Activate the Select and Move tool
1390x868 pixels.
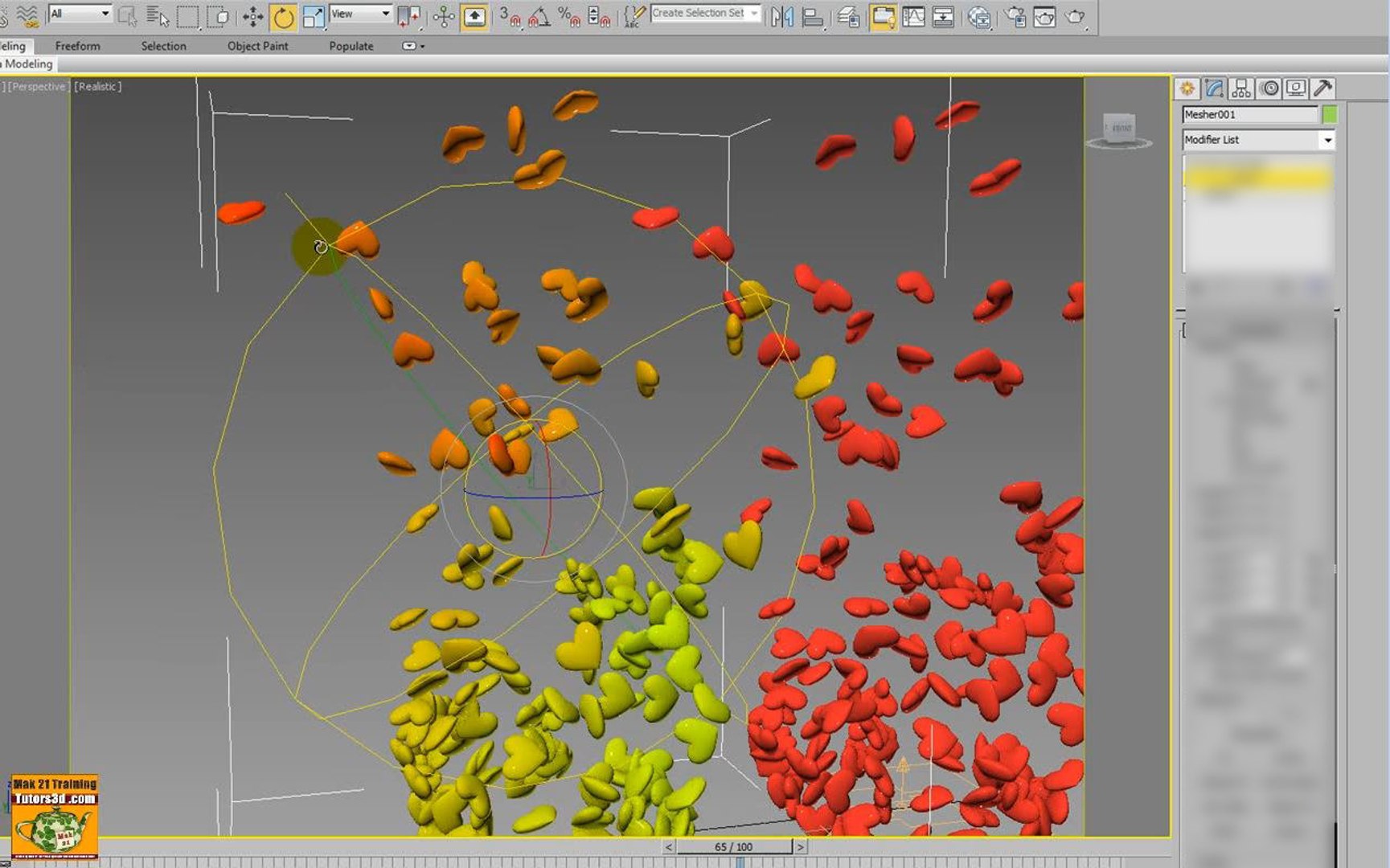(x=253, y=16)
